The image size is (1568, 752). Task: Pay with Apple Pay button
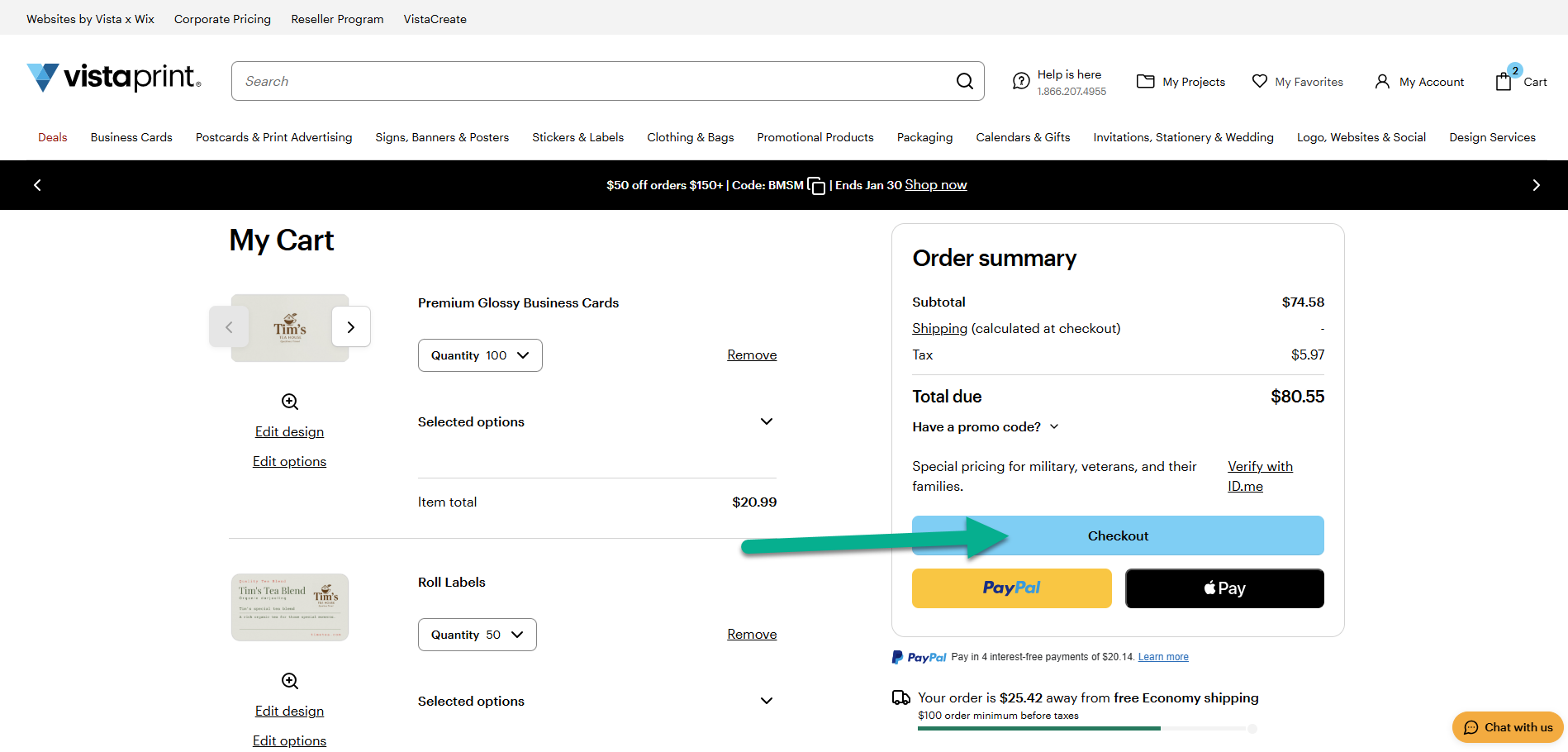[x=1224, y=588]
